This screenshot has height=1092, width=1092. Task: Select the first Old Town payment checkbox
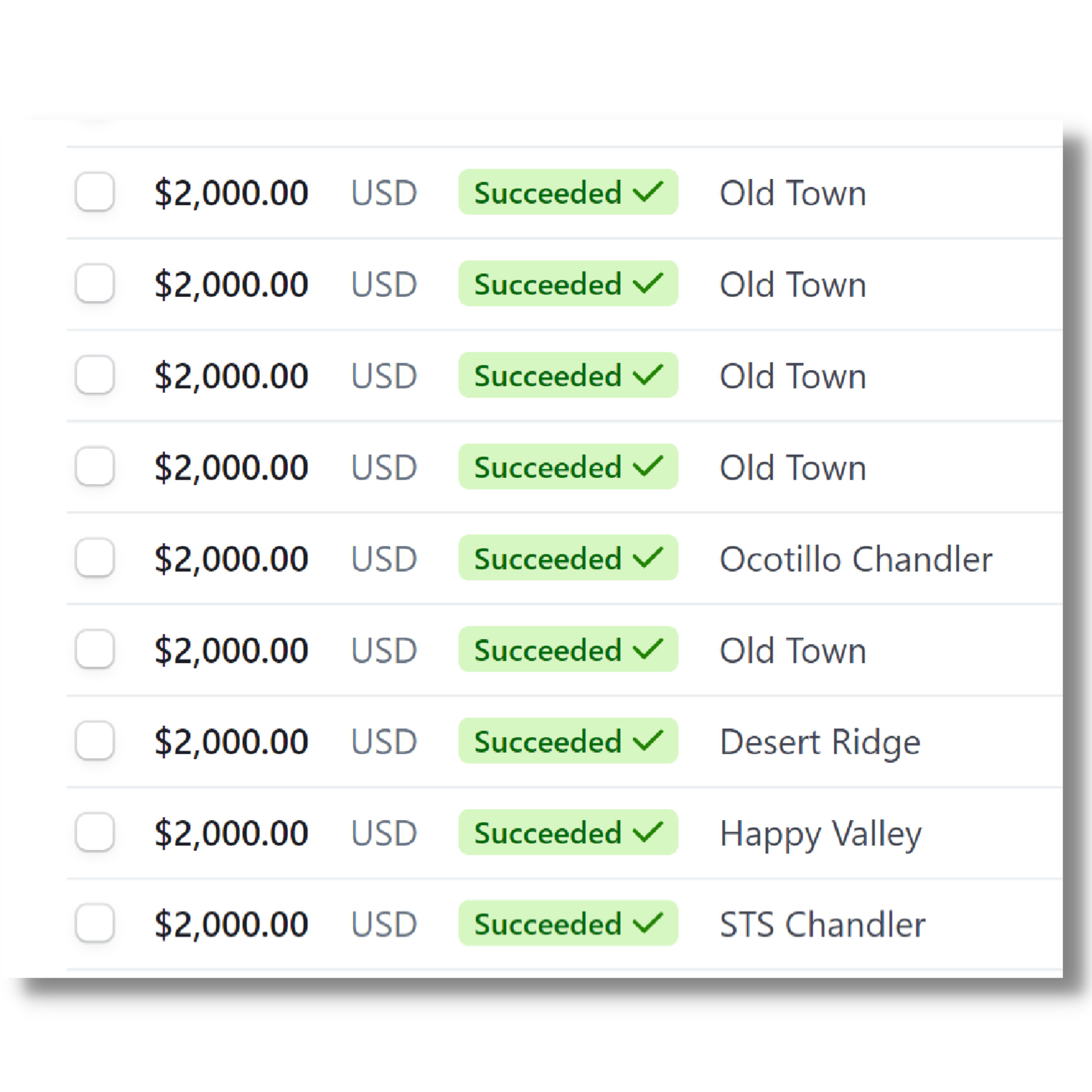pyautogui.click(x=95, y=192)
